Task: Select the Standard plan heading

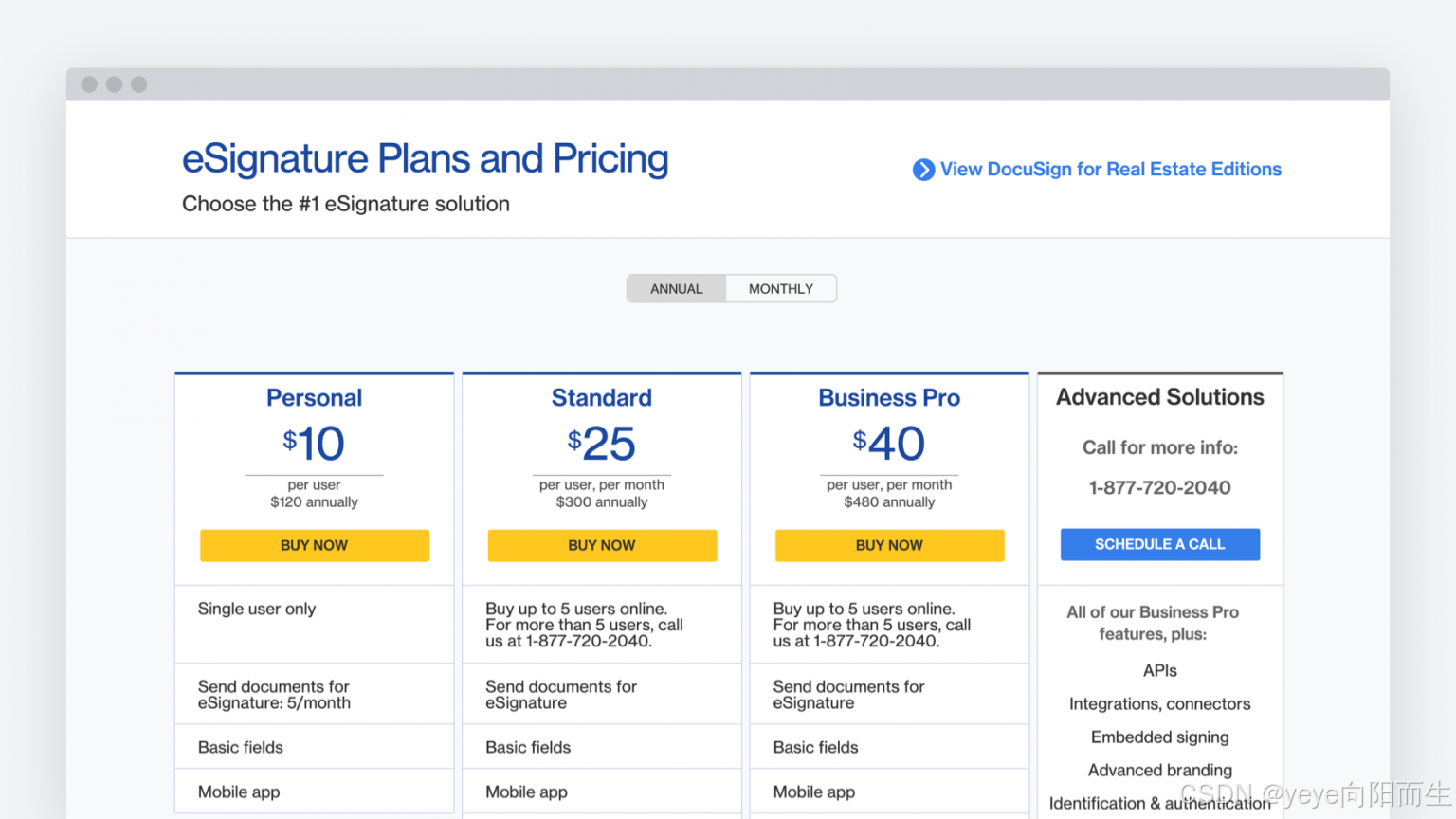Action: tap(602, 398)
